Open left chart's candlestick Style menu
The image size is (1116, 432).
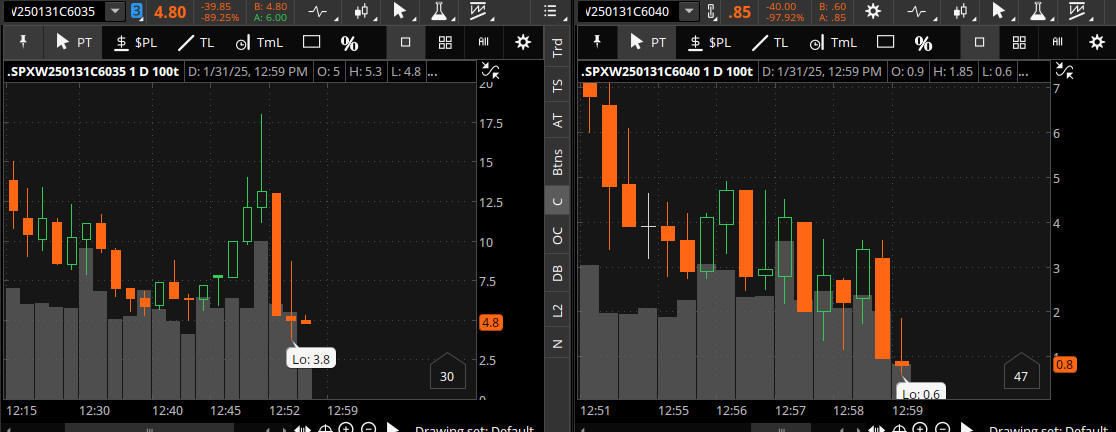pos(361,11)
